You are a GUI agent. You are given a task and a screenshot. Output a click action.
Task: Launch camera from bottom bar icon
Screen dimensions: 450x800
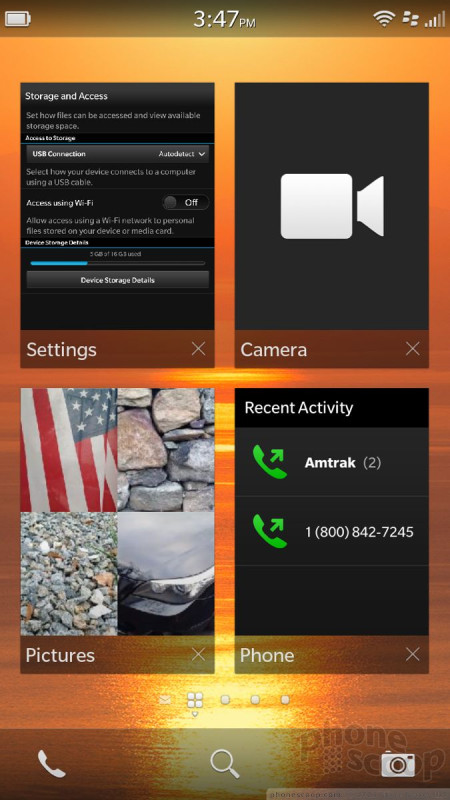pyautogui.click(x=398, y=764)
